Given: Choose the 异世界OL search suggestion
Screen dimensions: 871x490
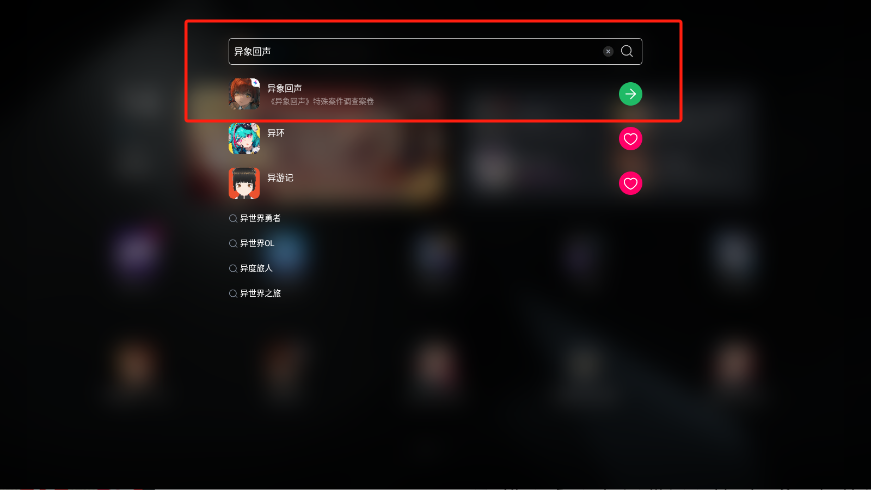Looking at the screenshot, I should [257, 243].
